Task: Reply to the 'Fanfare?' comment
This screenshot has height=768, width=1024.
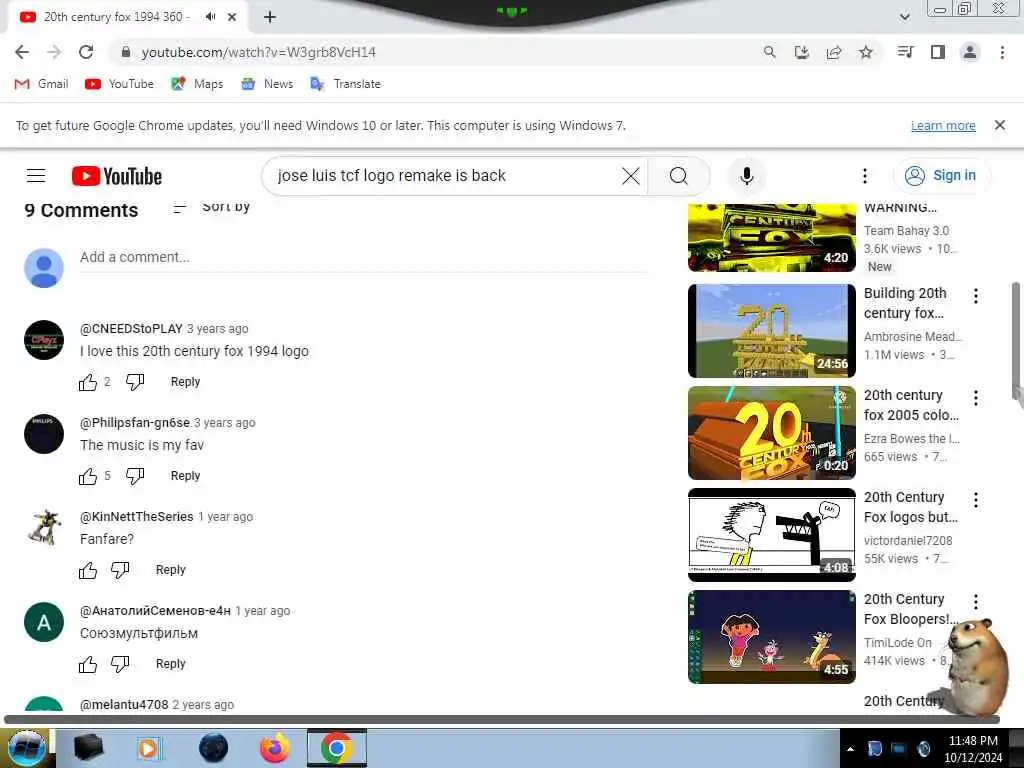Action: 170,570
